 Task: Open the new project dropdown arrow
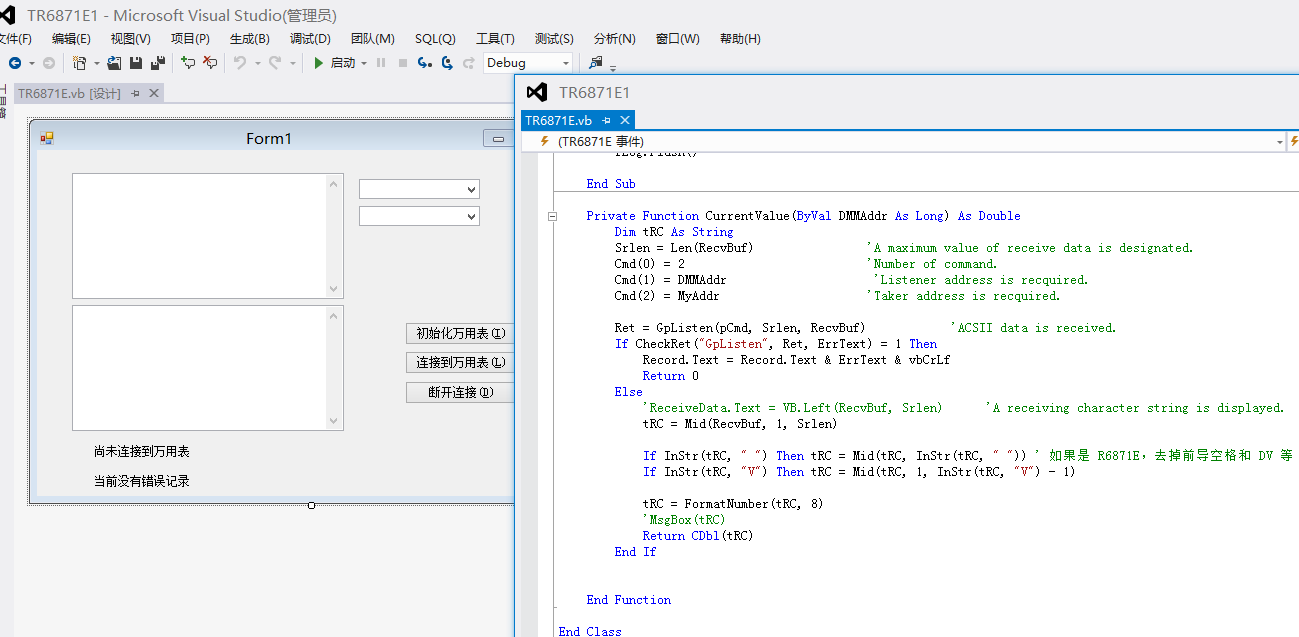coord(96,63)
